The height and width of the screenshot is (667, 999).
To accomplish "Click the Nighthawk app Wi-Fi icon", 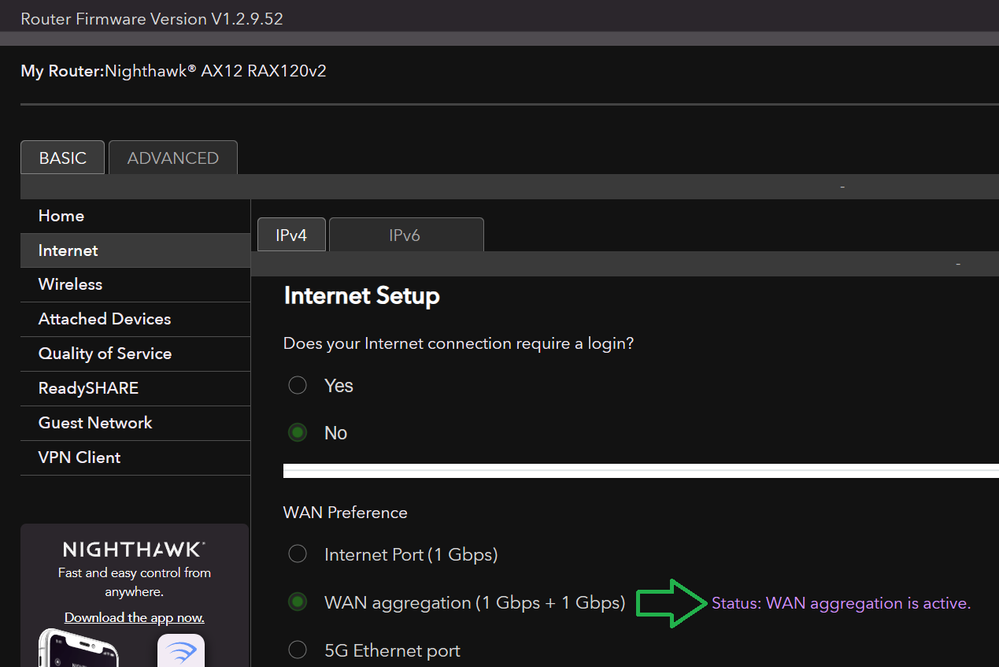I will click(x=182, y=650).
